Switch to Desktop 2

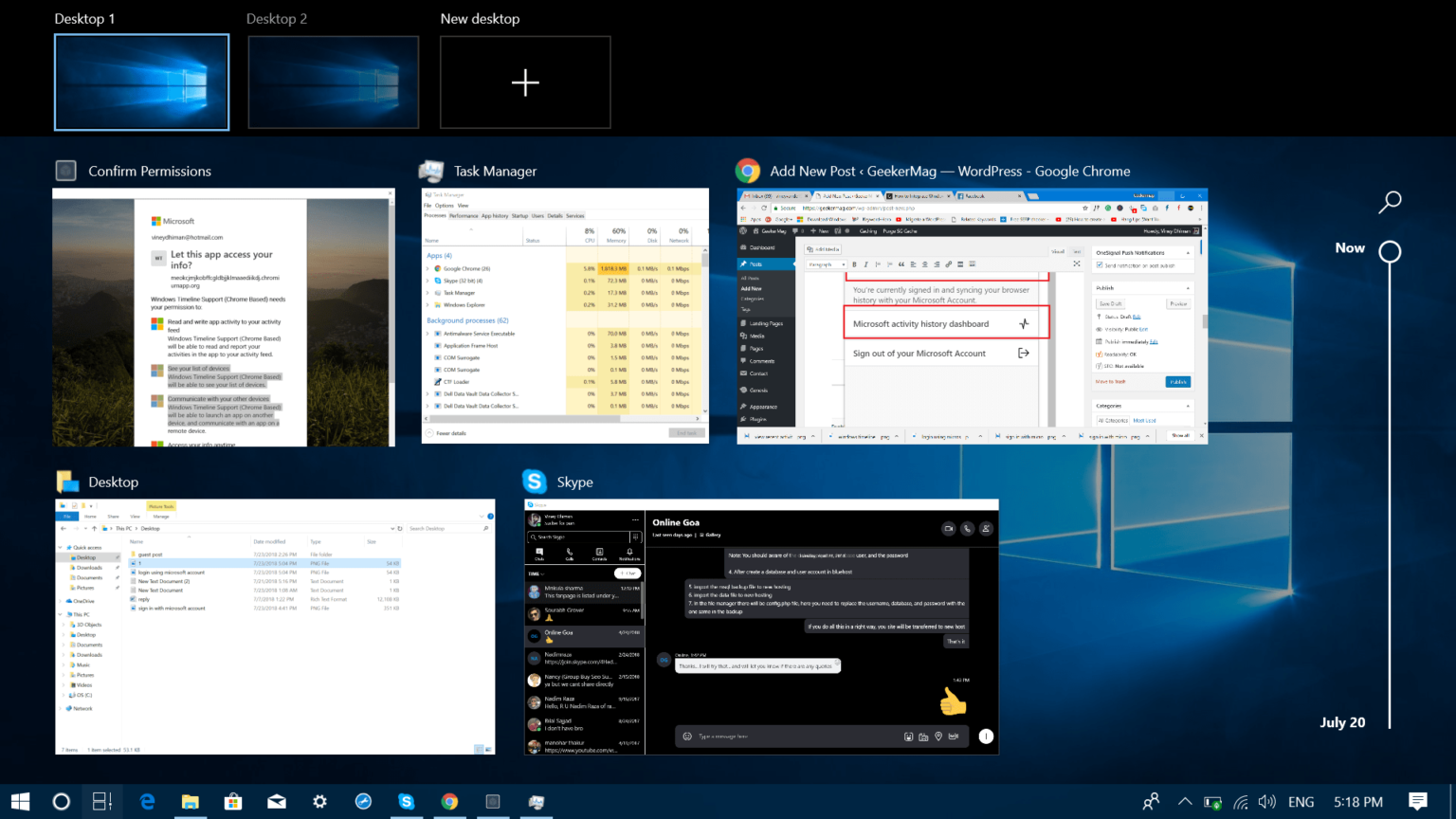(333, 82)
